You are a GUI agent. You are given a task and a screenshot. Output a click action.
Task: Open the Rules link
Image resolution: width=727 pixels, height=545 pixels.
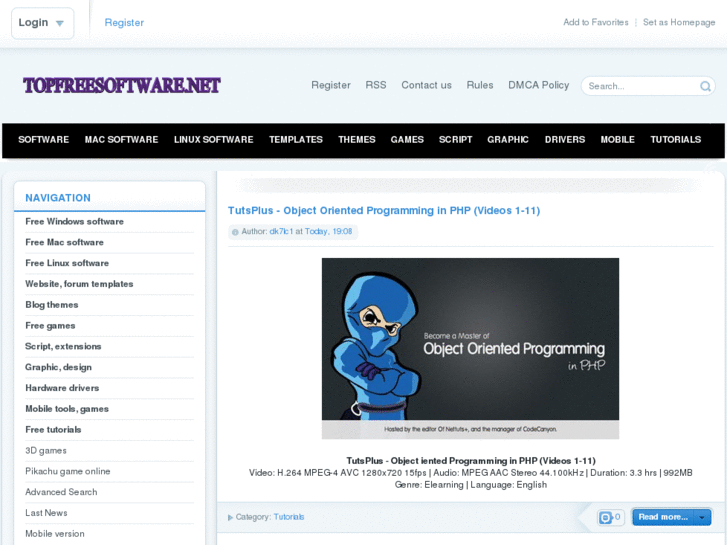480,85
